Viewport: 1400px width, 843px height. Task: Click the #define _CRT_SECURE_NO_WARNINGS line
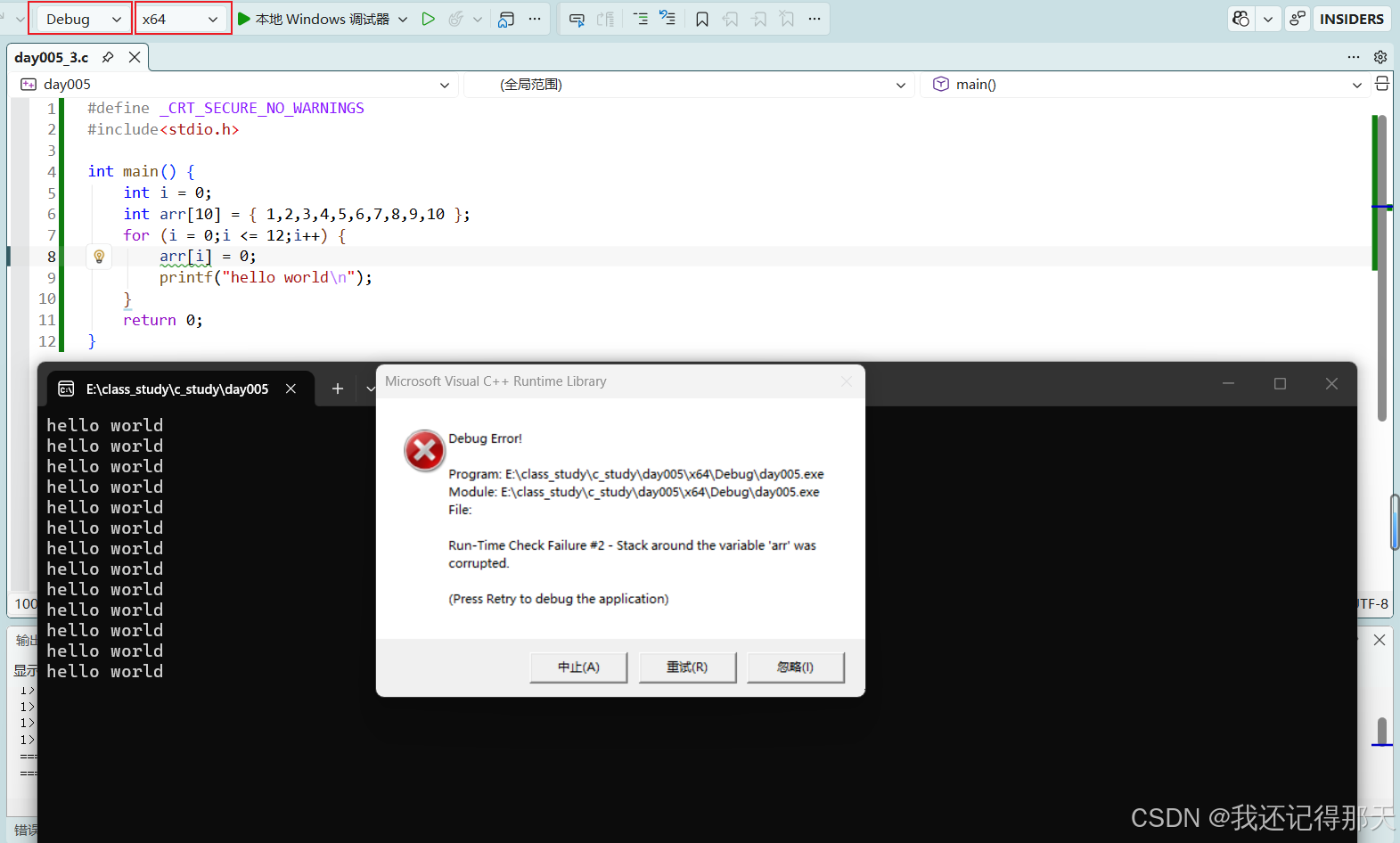click(x=225, y=108)
